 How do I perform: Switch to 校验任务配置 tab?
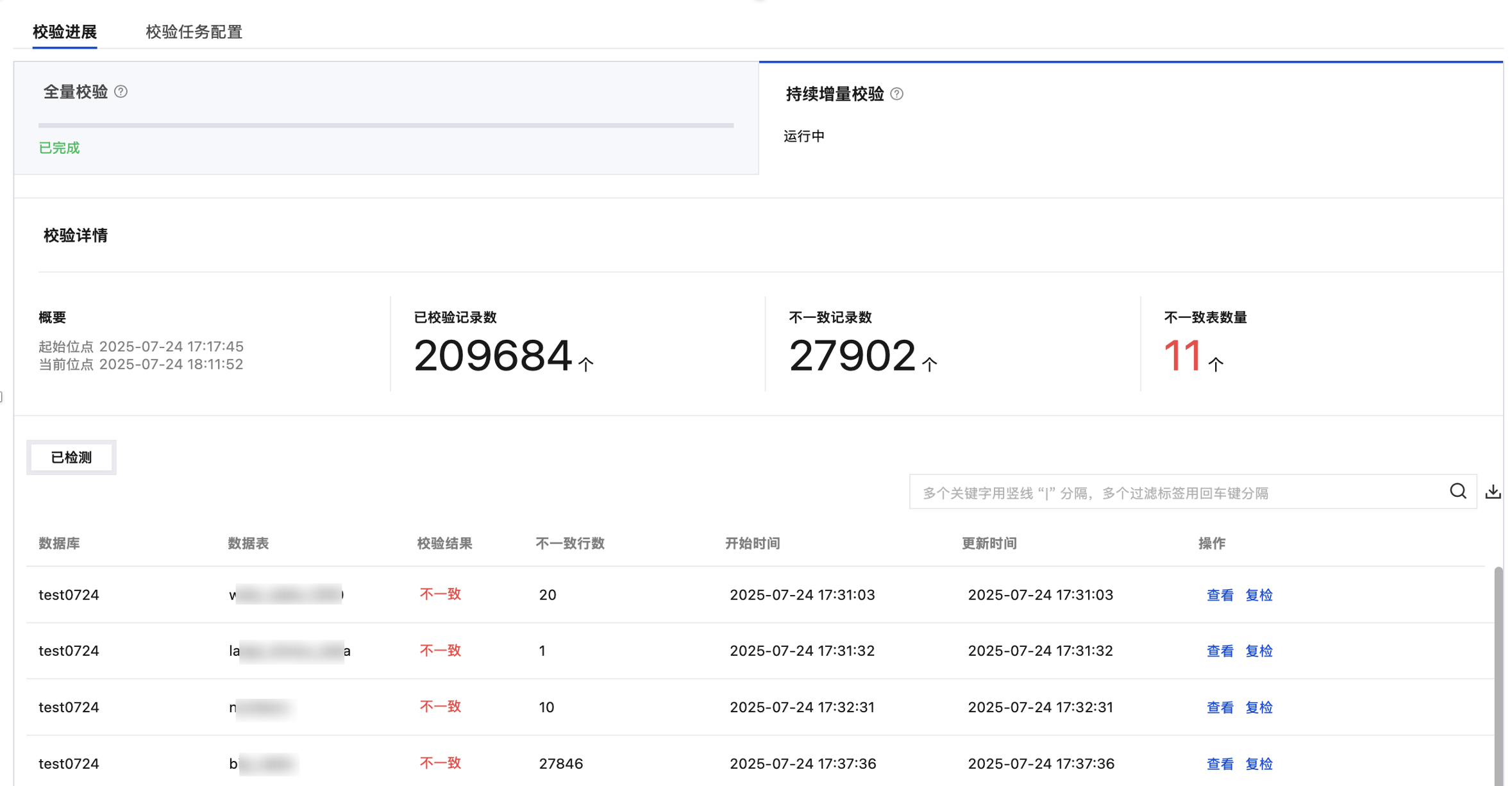click(194, 31)
